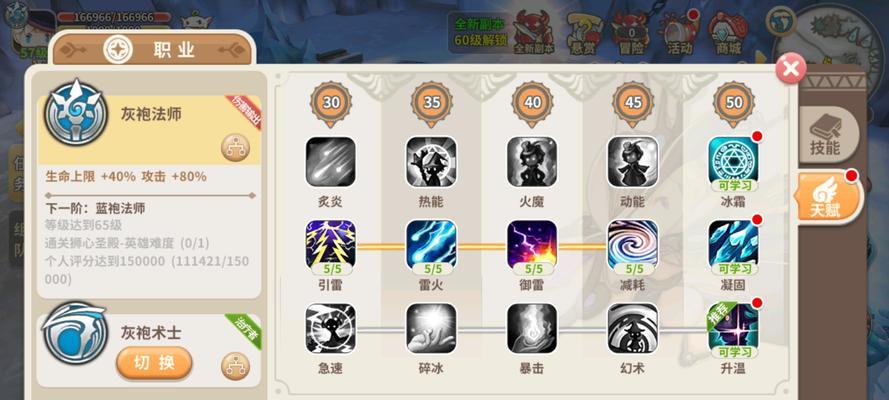889x400 pixels.
Task: Select the 炙炎 talent icon
Action: coord(331,162)
